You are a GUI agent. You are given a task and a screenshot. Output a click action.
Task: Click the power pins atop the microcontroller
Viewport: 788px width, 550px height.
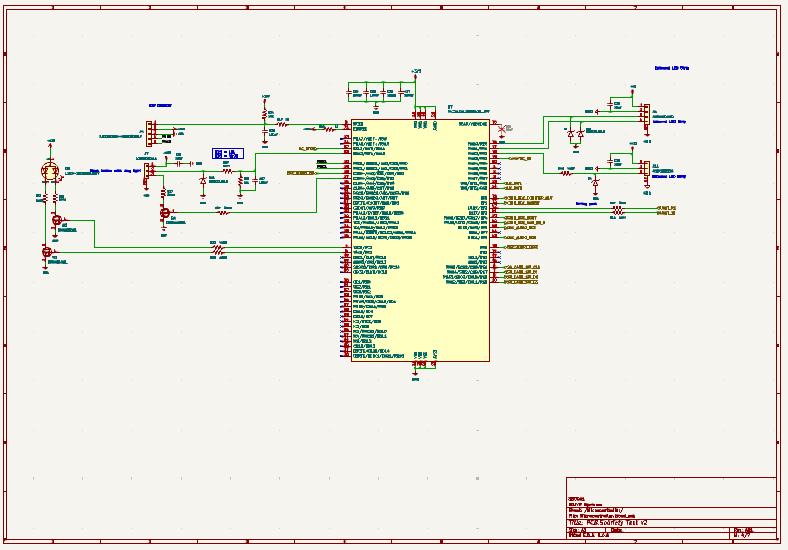point(424,113)
